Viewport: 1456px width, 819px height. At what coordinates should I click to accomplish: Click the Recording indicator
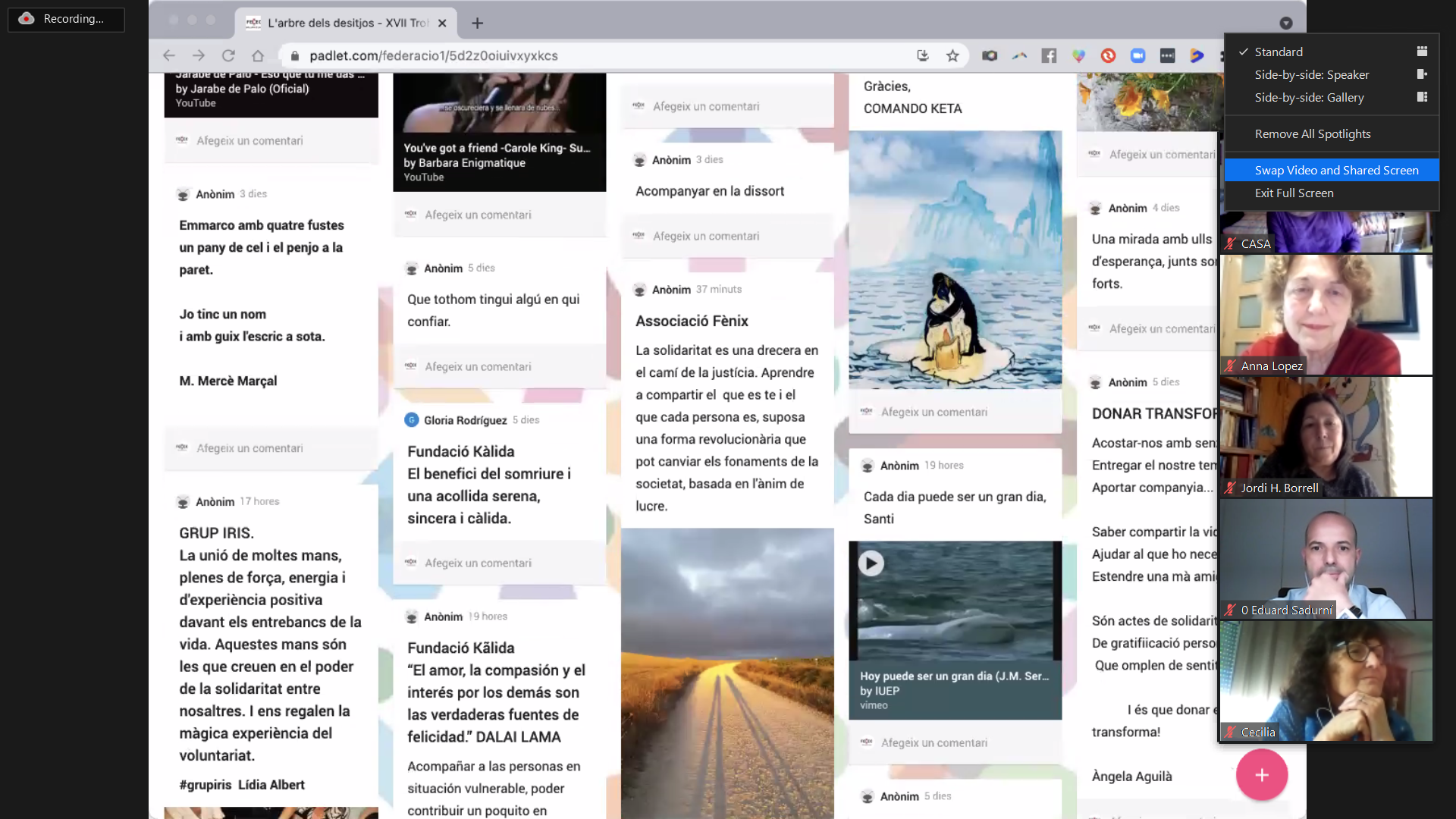[x=66, y=19]
